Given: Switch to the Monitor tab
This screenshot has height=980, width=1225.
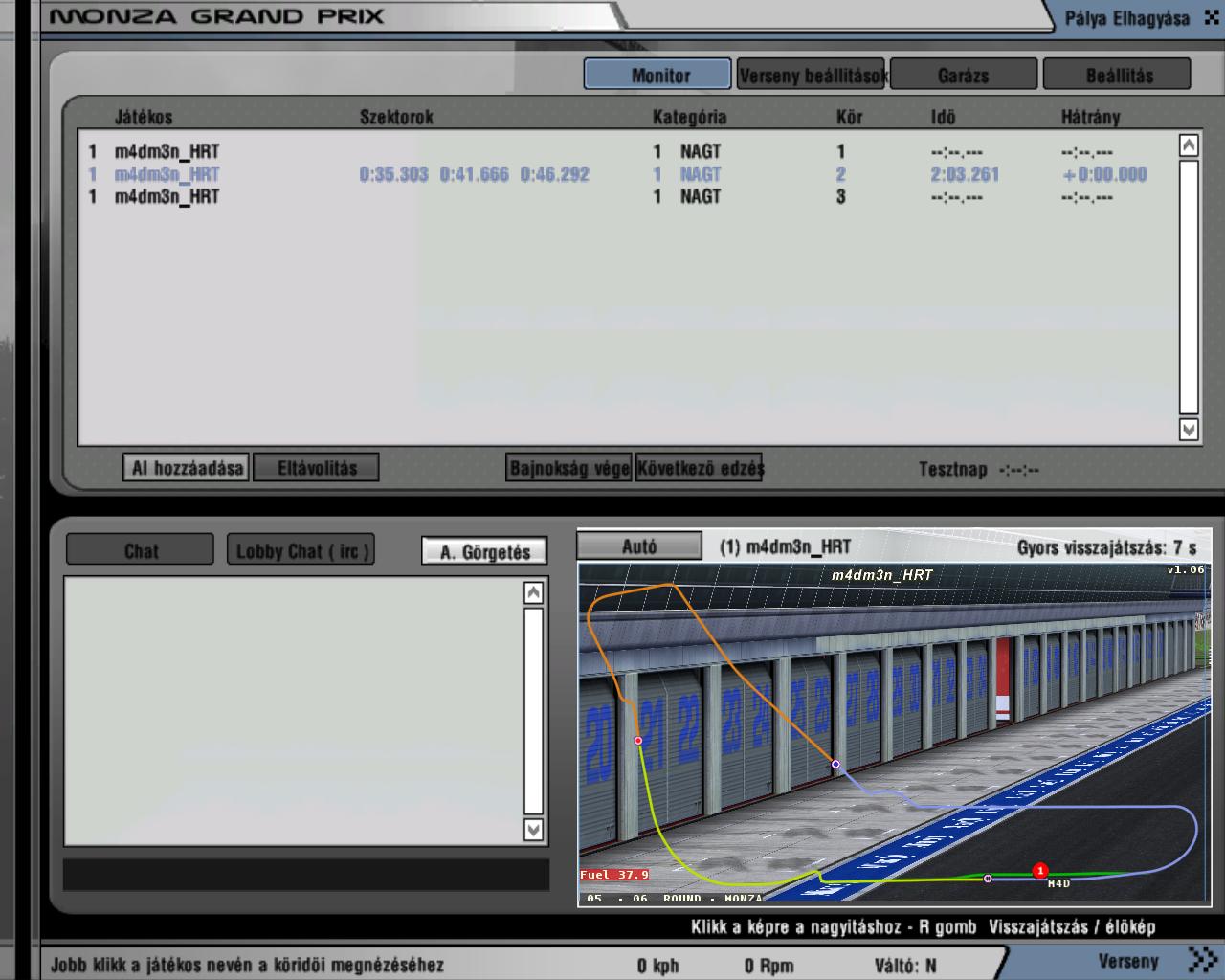Looking at the screenshot, I should click(x=659, y=75).
